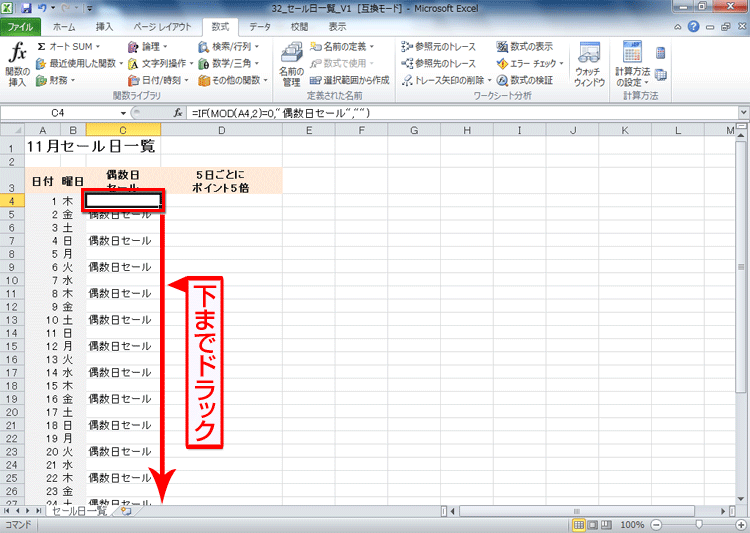Trace precedents (参照元のトレース)
750x533 pixels.
pyautogui.click(x=439, y=47)
